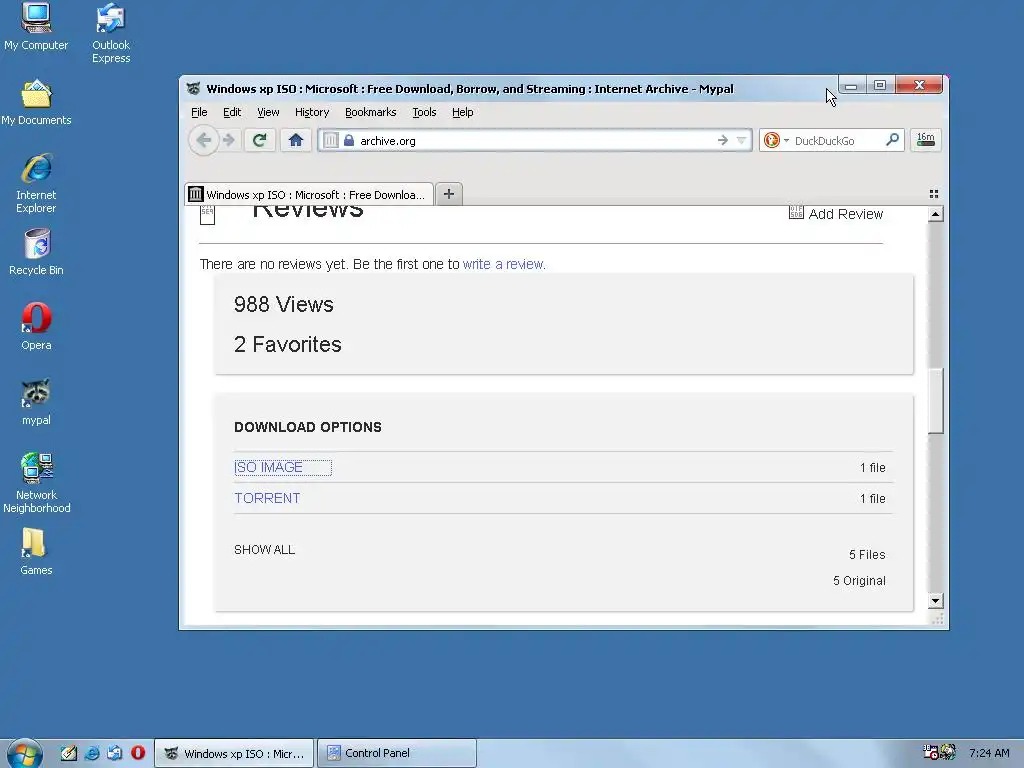
Task: Click the Internet Explorer quick launch icon
Action: (92, 753)
